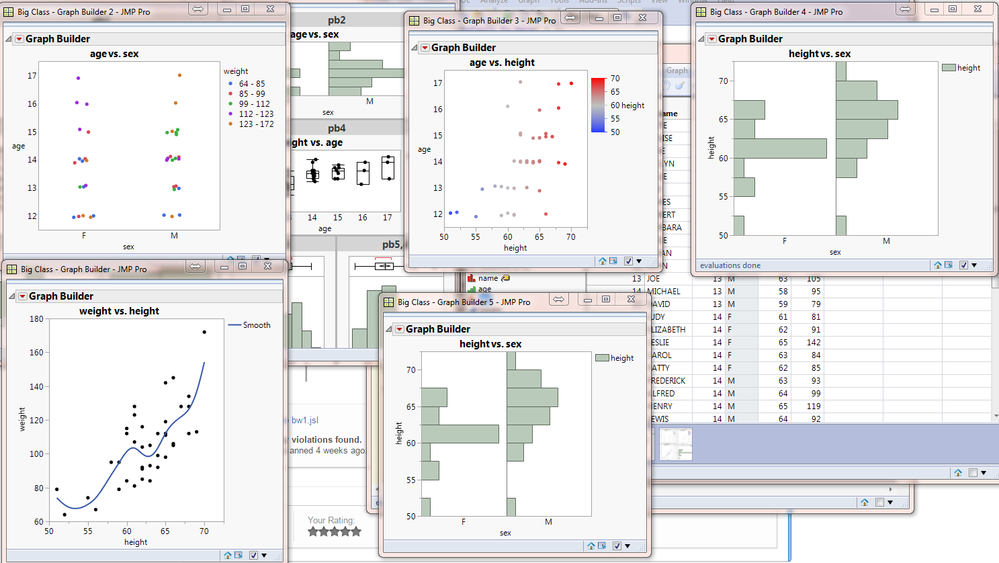Click Smooth line legend in weight vs. height graph
Image resolution: width=999 pixels, height=563 pixels.
(x=249, y=325)
